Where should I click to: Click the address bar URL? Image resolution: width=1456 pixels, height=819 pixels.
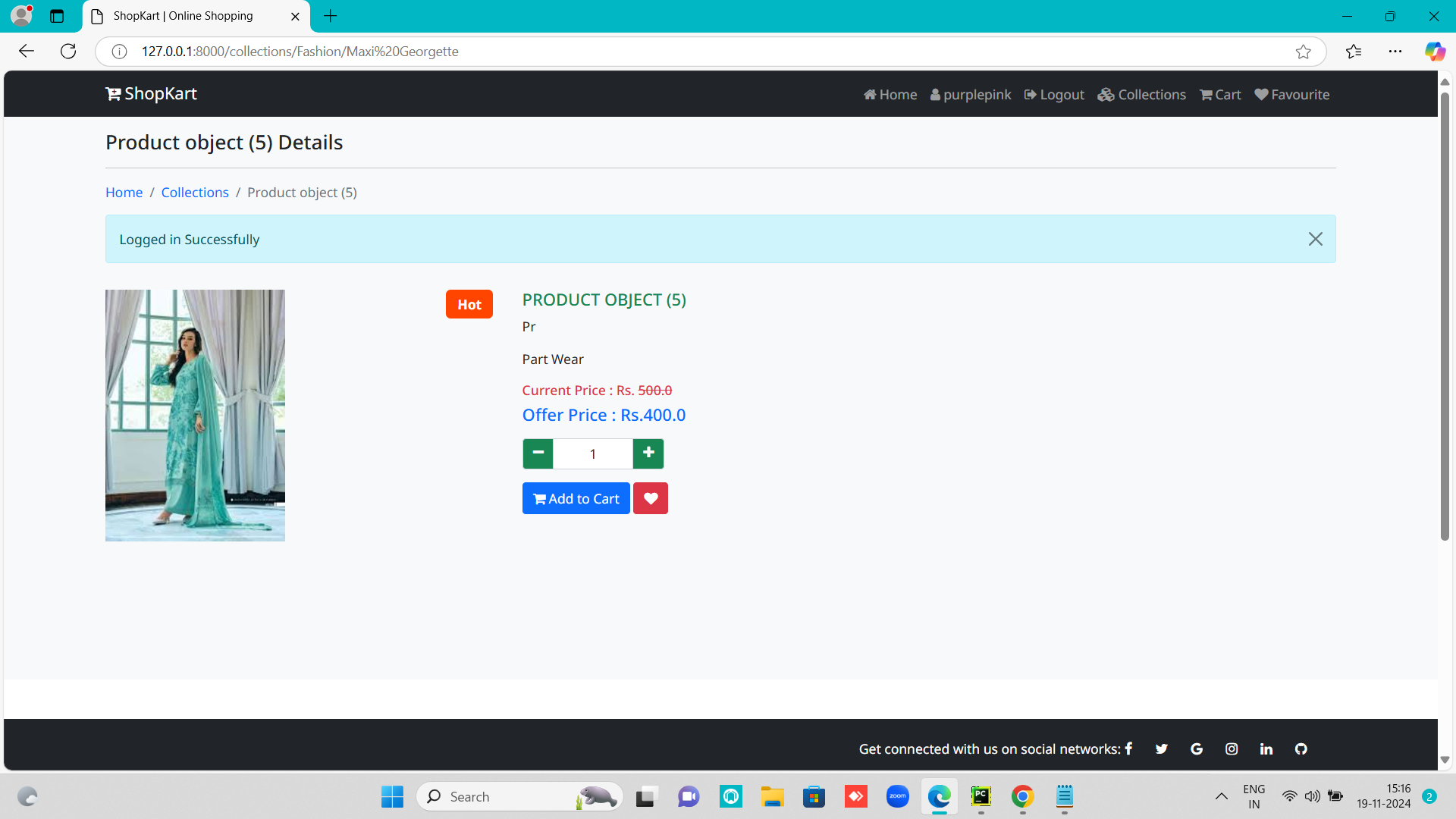[300, 51]
